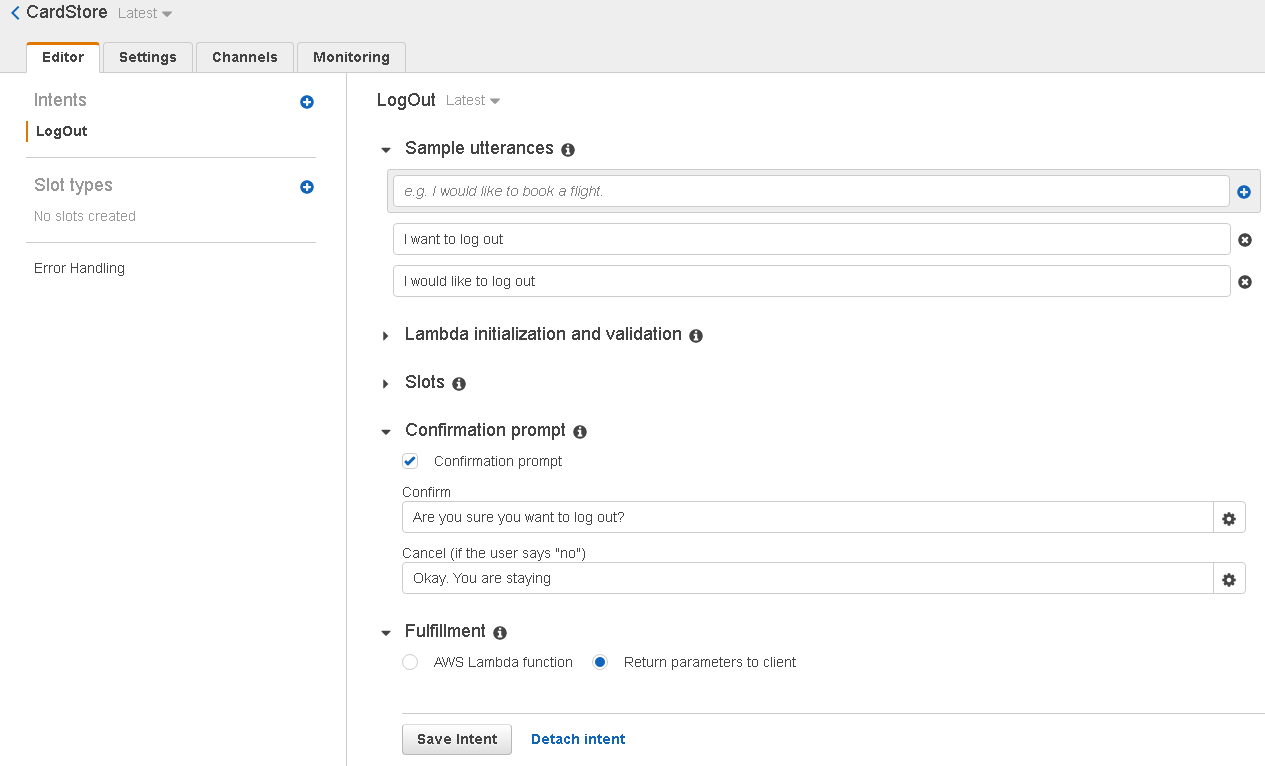
Task: Click the Detach intent link
Action: pos(578,739)
